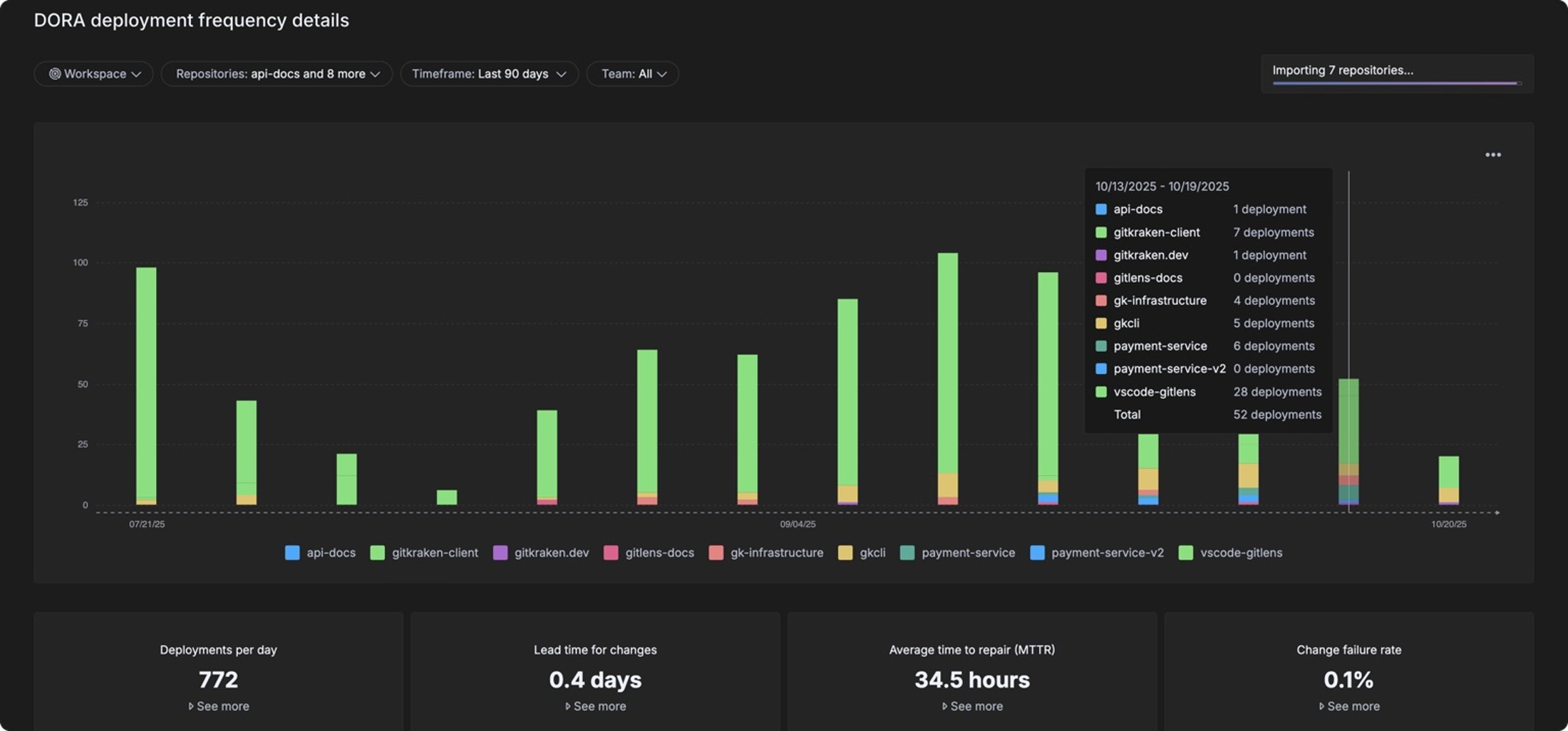Expand the Repositories filter dropdown
This screenshot has height=731, width=1568.
pos(277,73)
